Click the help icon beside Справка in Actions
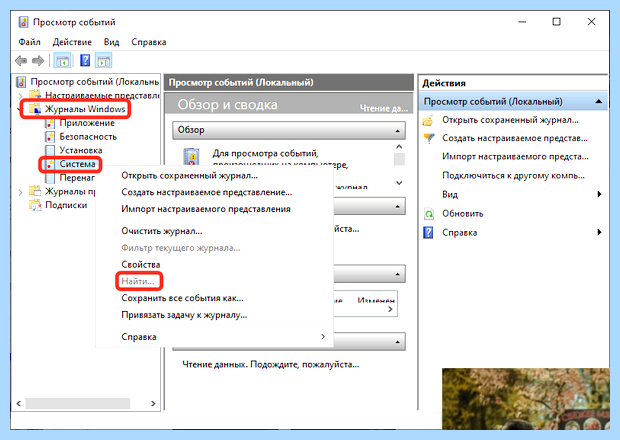 click(x=428, y=232)
